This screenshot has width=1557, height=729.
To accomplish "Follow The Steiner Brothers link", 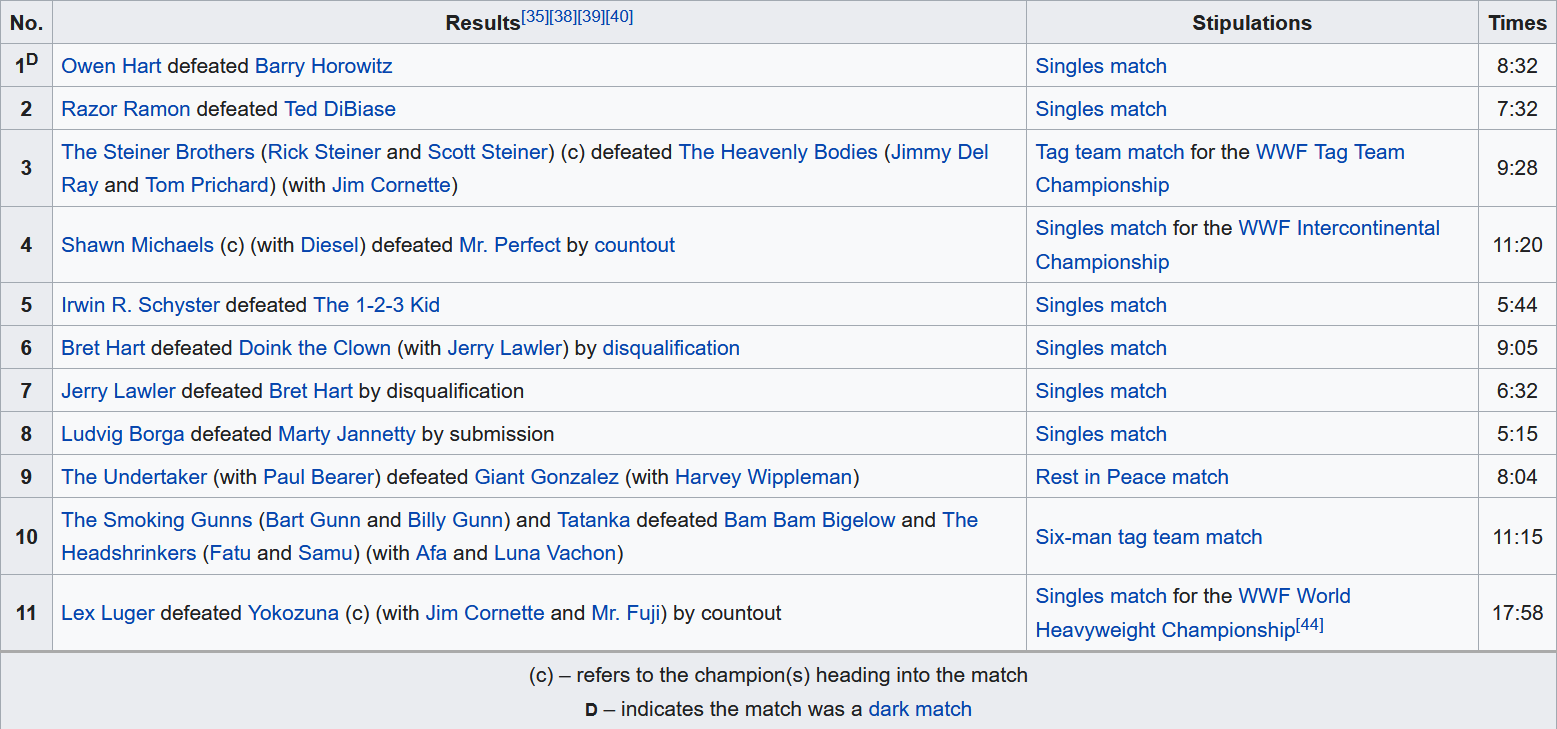I will click(158, 152).
